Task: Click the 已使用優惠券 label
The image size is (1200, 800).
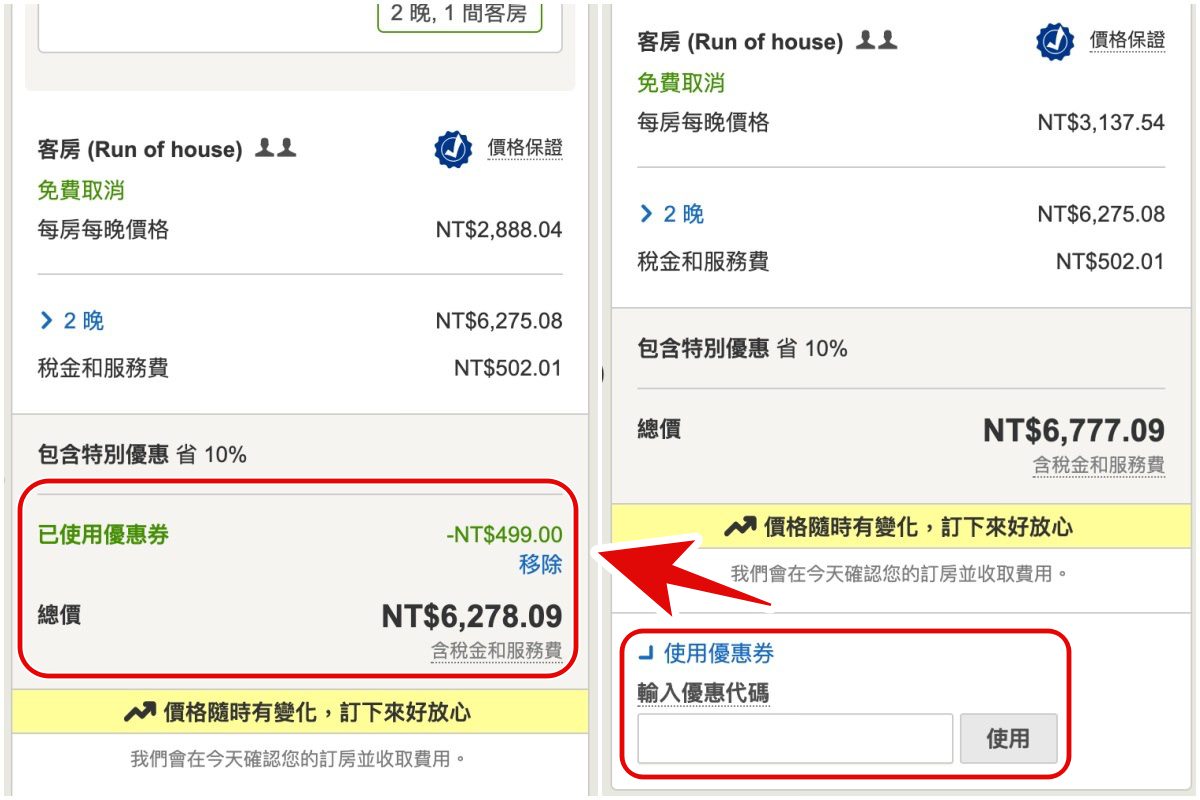Action: pyautogui.click(x=103, y=535)
